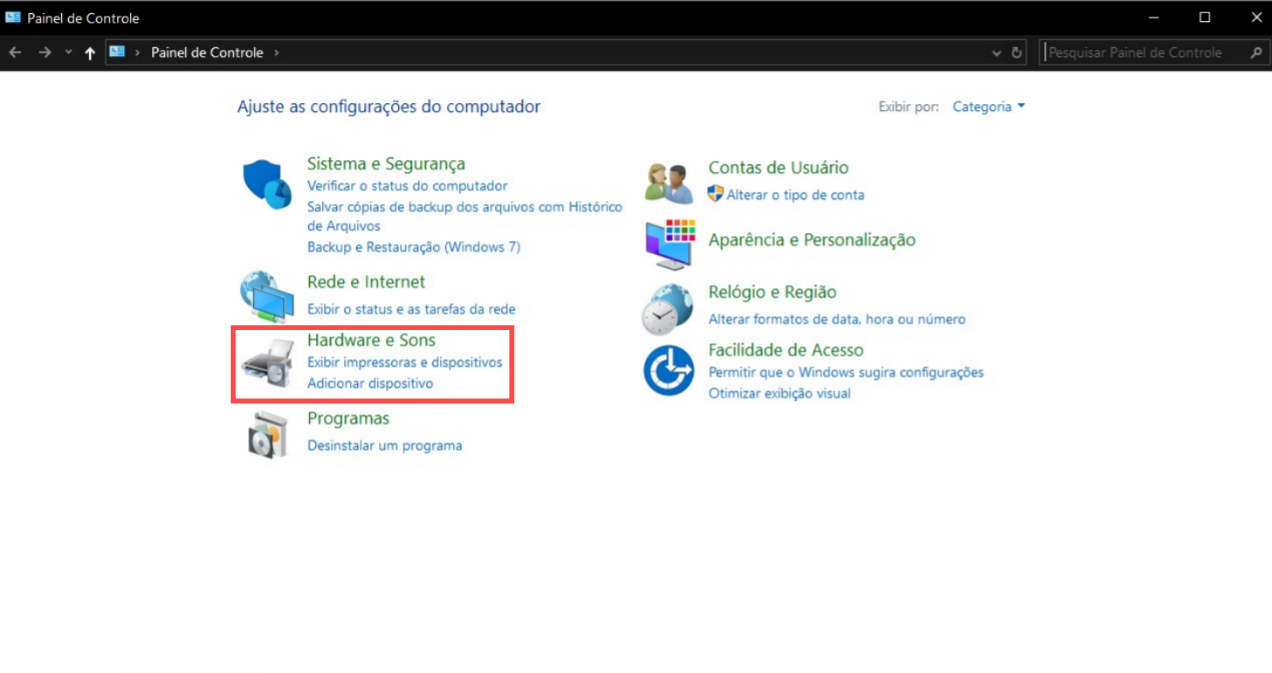This screenshot has width=1272, height=673.
Task: Close the Painel de Controle window
Action: pos(1257,18)
